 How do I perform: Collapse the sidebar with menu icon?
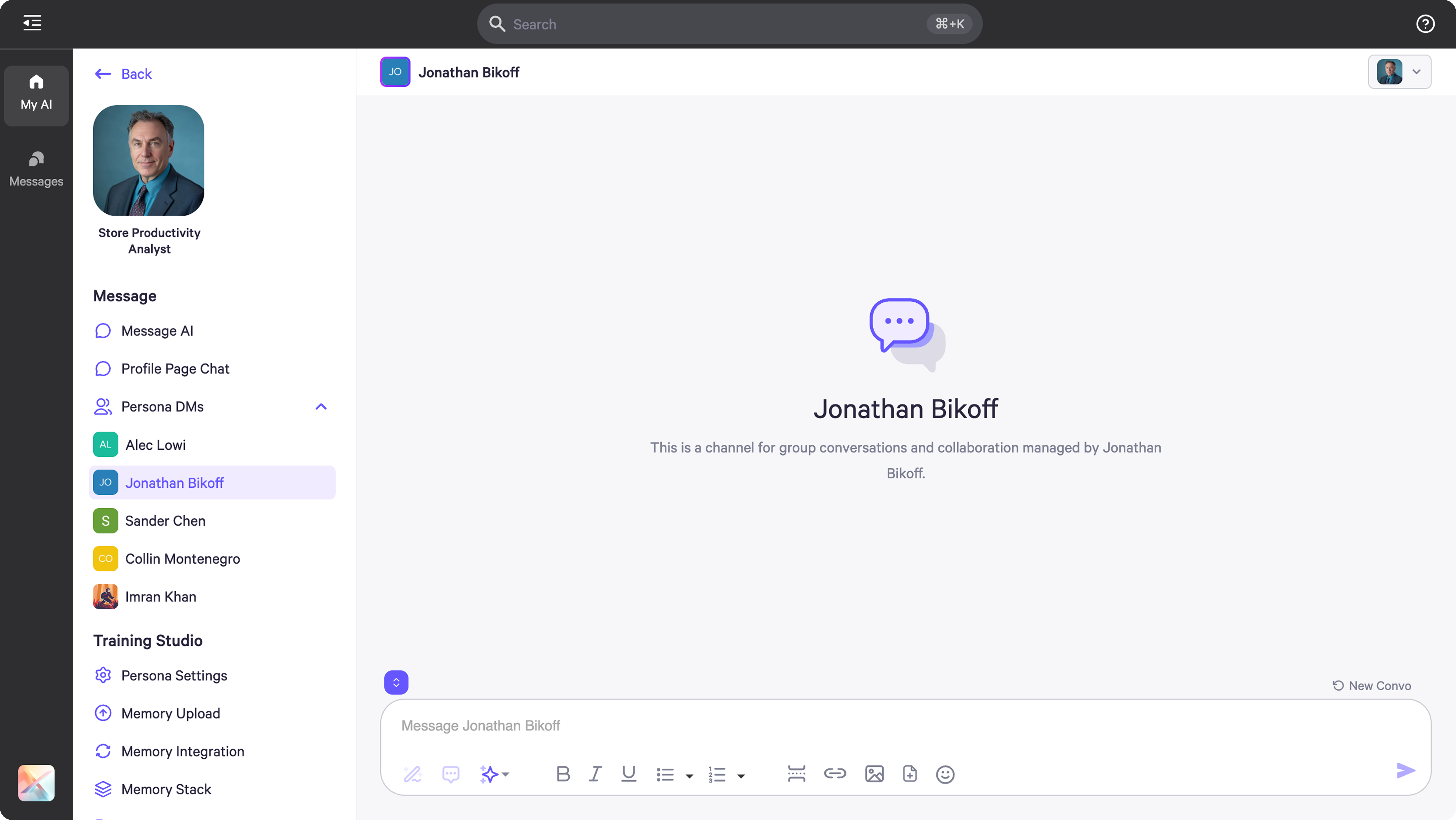click(32, 23)
